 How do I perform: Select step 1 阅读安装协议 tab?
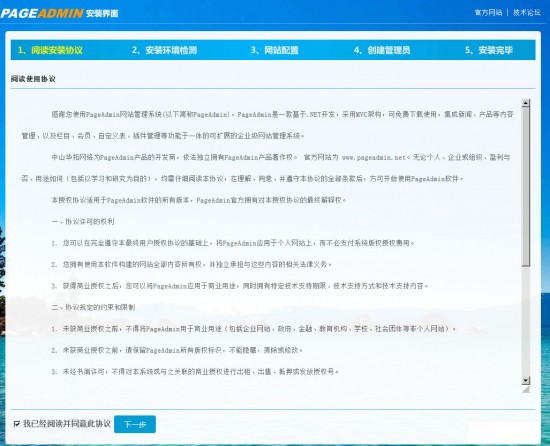50,50
